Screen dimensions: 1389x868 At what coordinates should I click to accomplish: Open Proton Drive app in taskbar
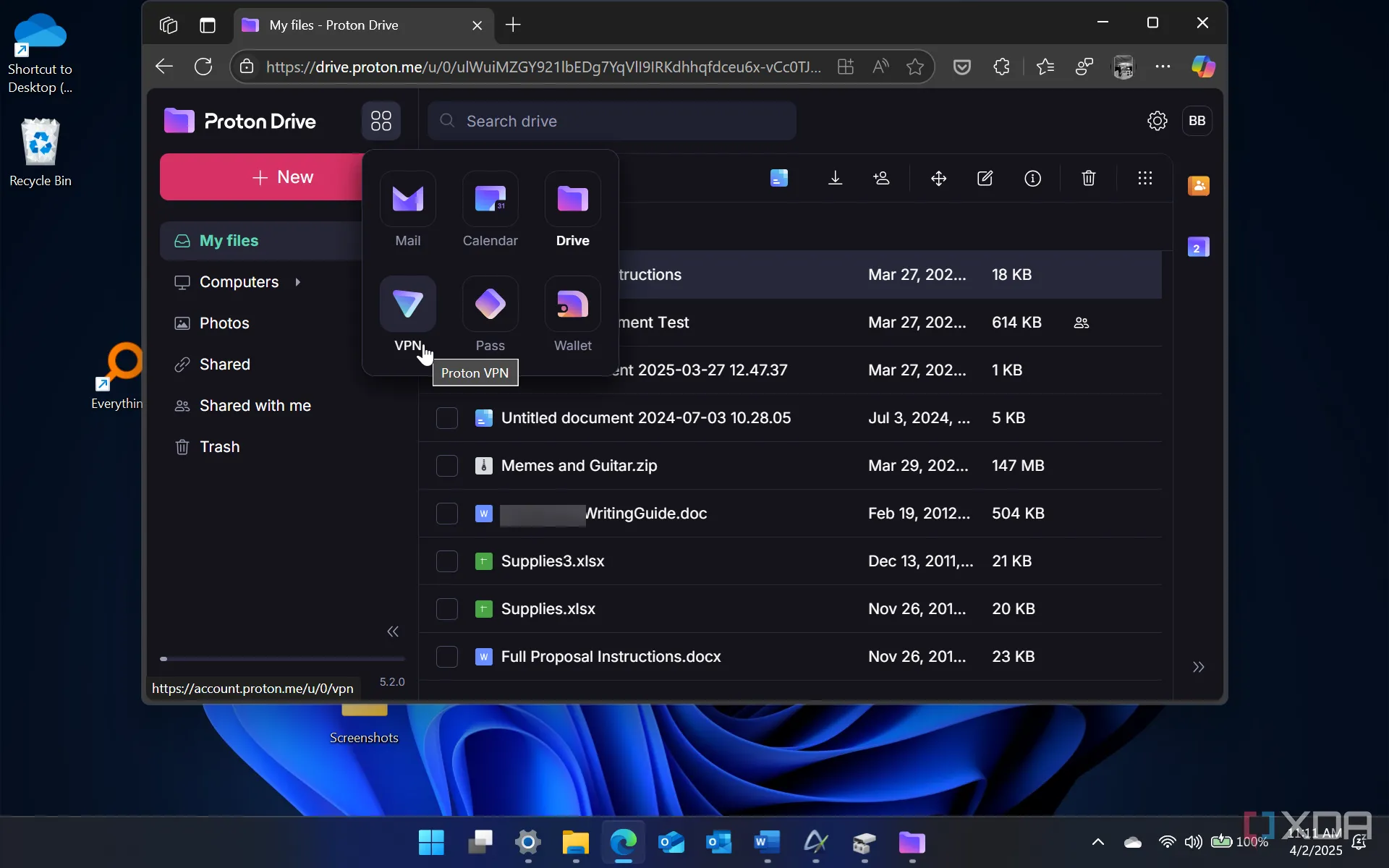(912, 842)
